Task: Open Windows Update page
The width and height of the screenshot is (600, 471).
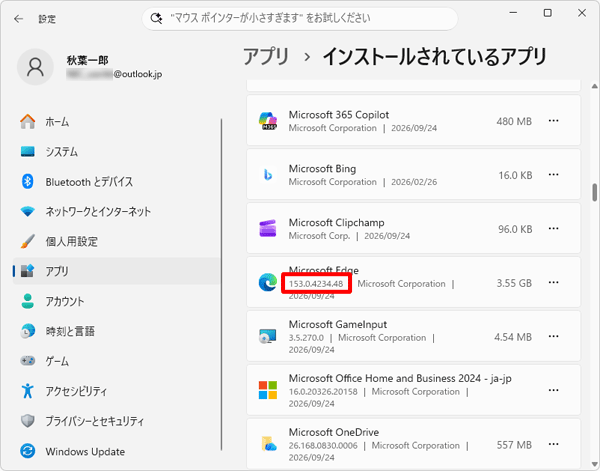Action: click(x=117, y=451)
